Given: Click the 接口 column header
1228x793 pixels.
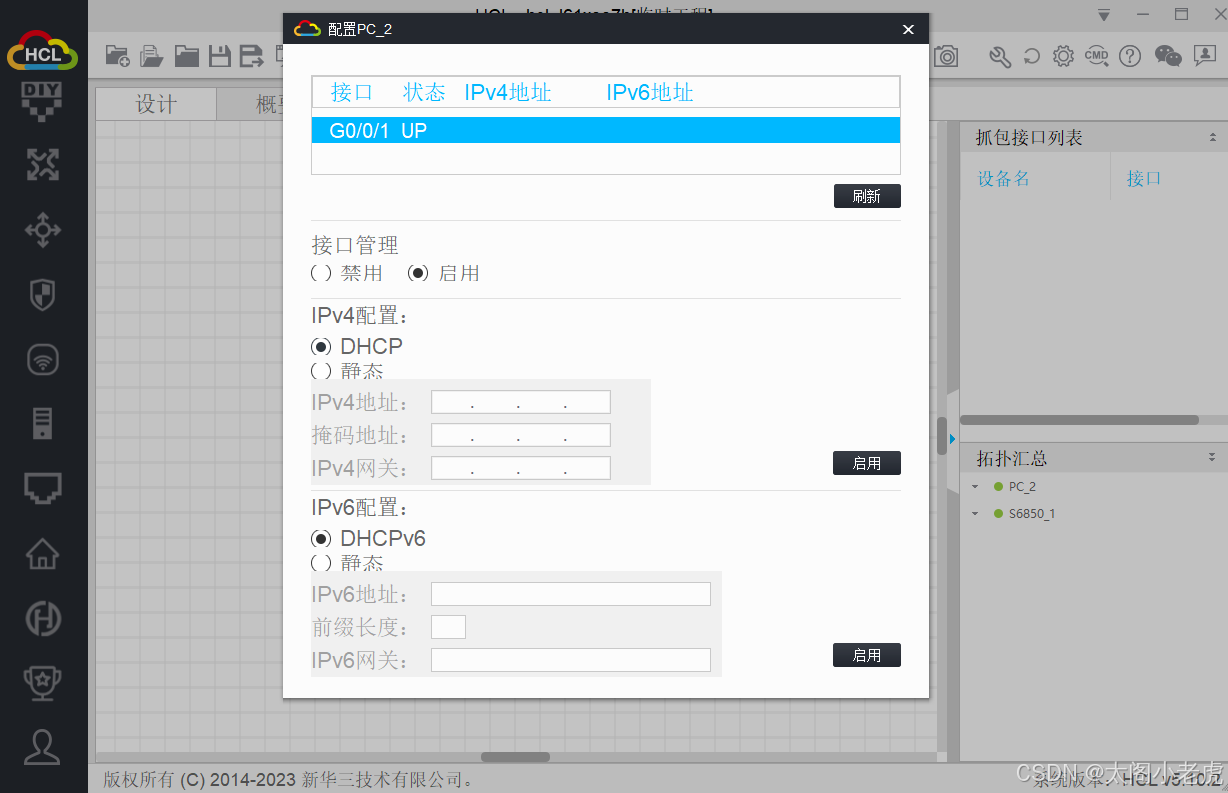Looking at the screenshot, I should 352,93.
